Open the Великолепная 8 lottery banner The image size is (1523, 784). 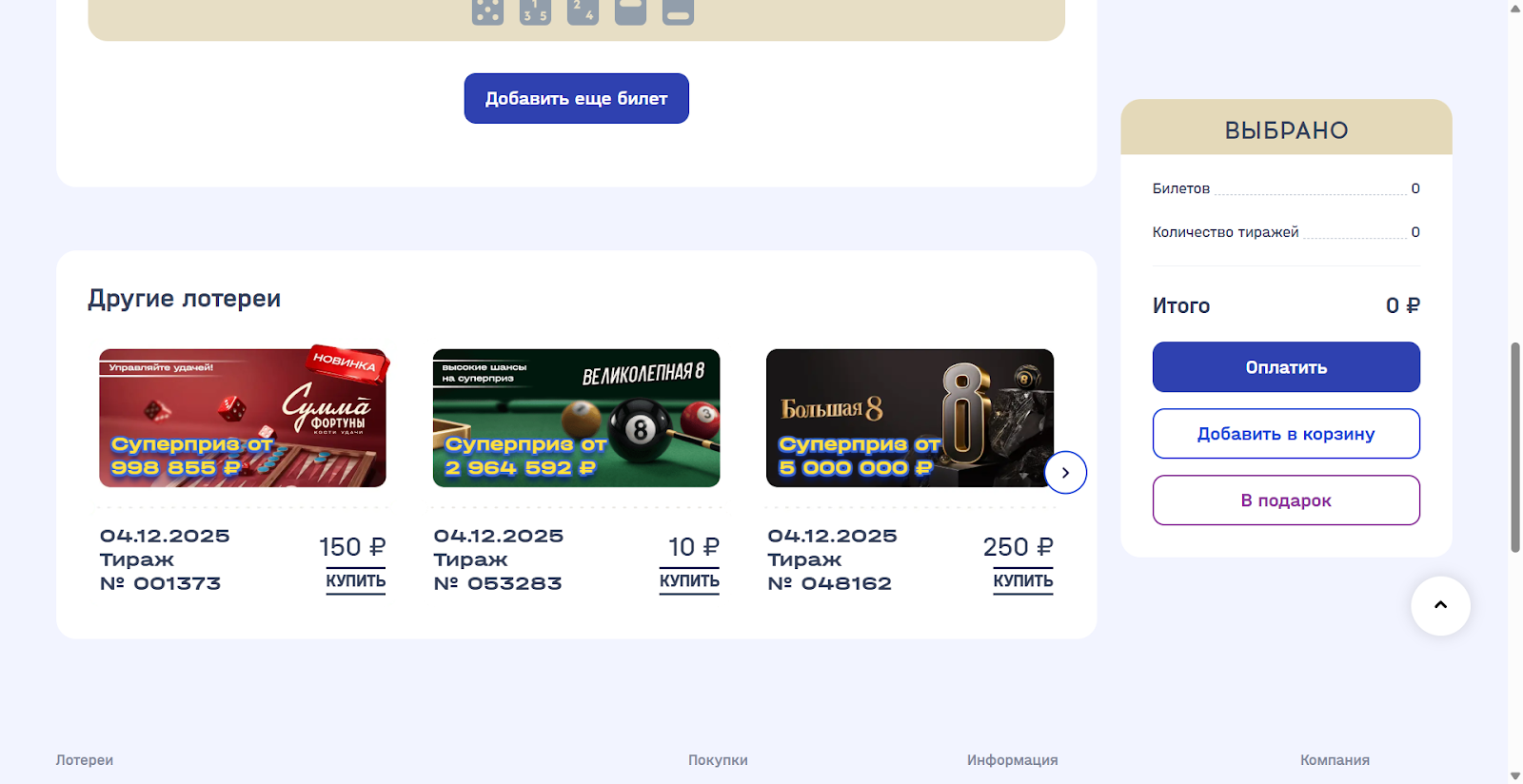click(576, 418)
